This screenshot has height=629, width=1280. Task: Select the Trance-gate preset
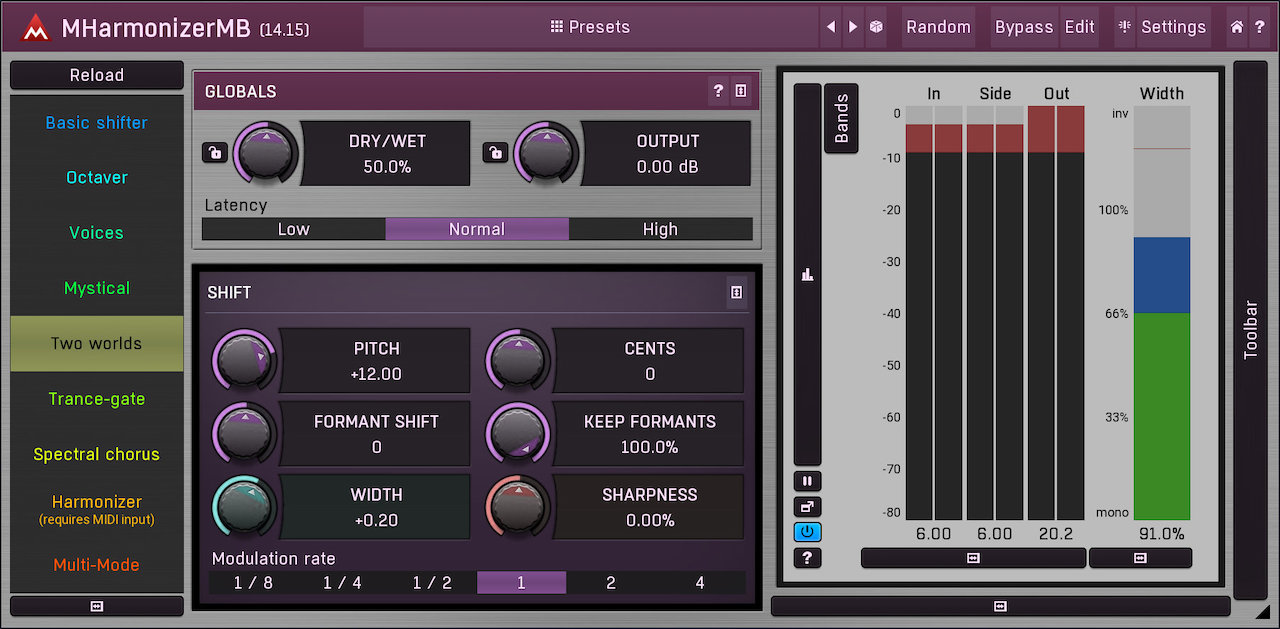[x=97, y=399]
